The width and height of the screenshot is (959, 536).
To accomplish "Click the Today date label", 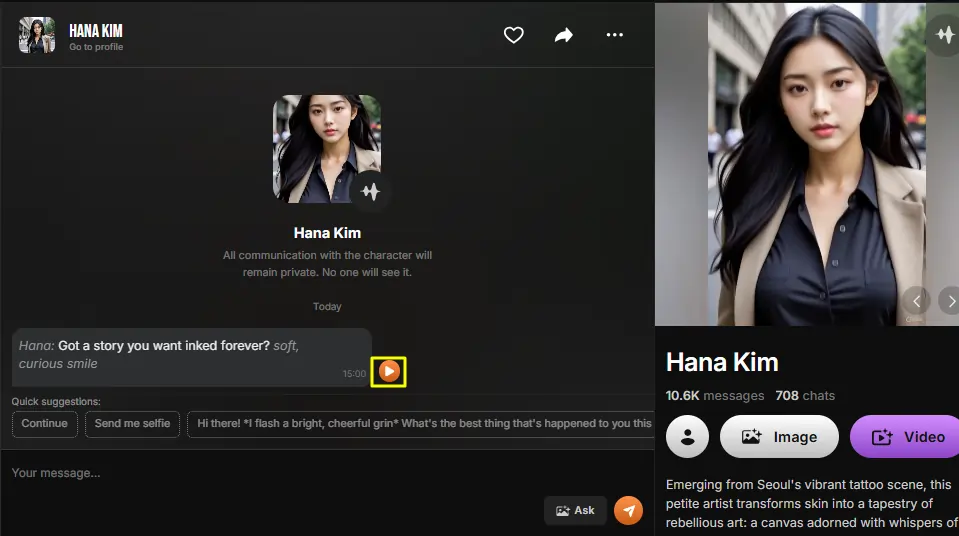I will [327, 307].
